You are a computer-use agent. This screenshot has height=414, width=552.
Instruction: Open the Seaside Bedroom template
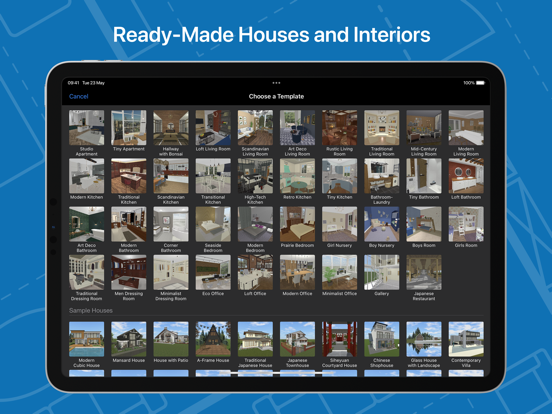tap(213, 224)
